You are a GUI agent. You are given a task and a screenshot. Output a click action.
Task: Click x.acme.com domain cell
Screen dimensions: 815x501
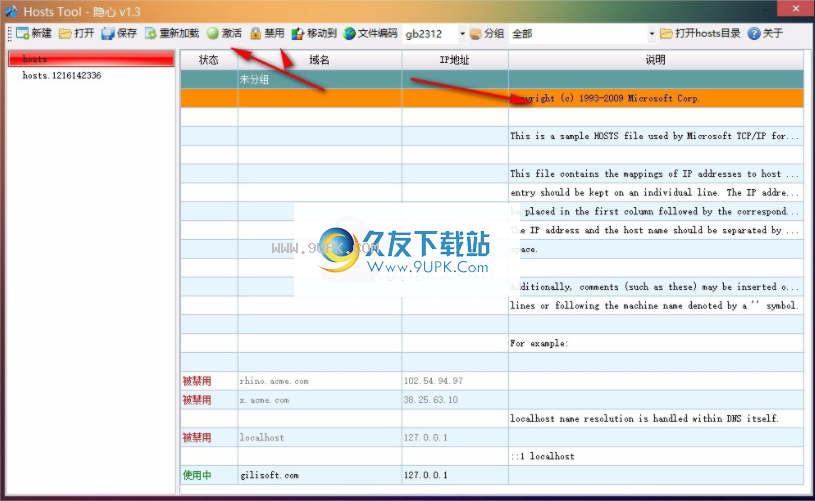pos(320,400)
